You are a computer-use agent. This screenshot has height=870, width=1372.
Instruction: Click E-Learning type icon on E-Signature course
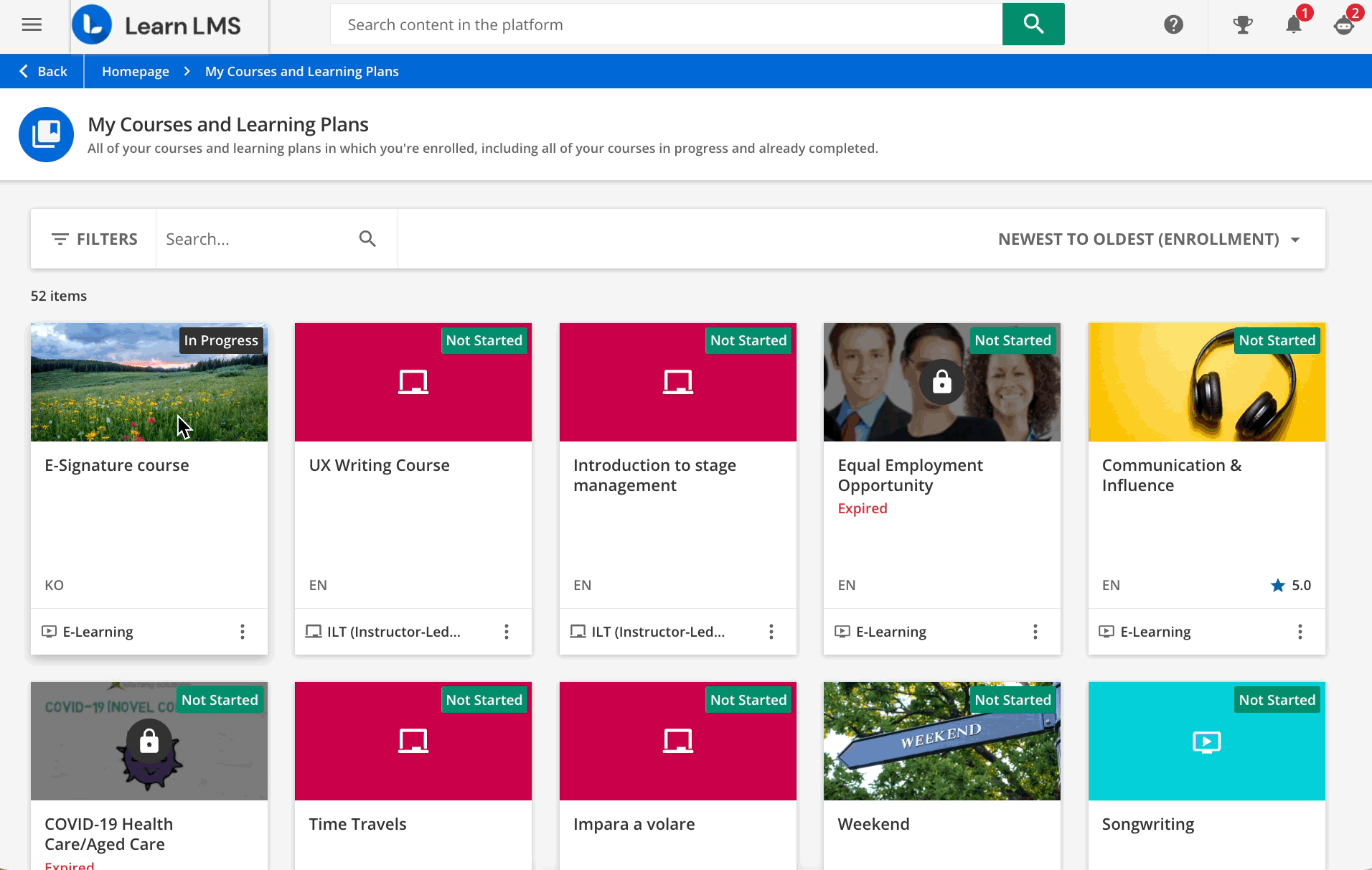(x=49, y=632)
